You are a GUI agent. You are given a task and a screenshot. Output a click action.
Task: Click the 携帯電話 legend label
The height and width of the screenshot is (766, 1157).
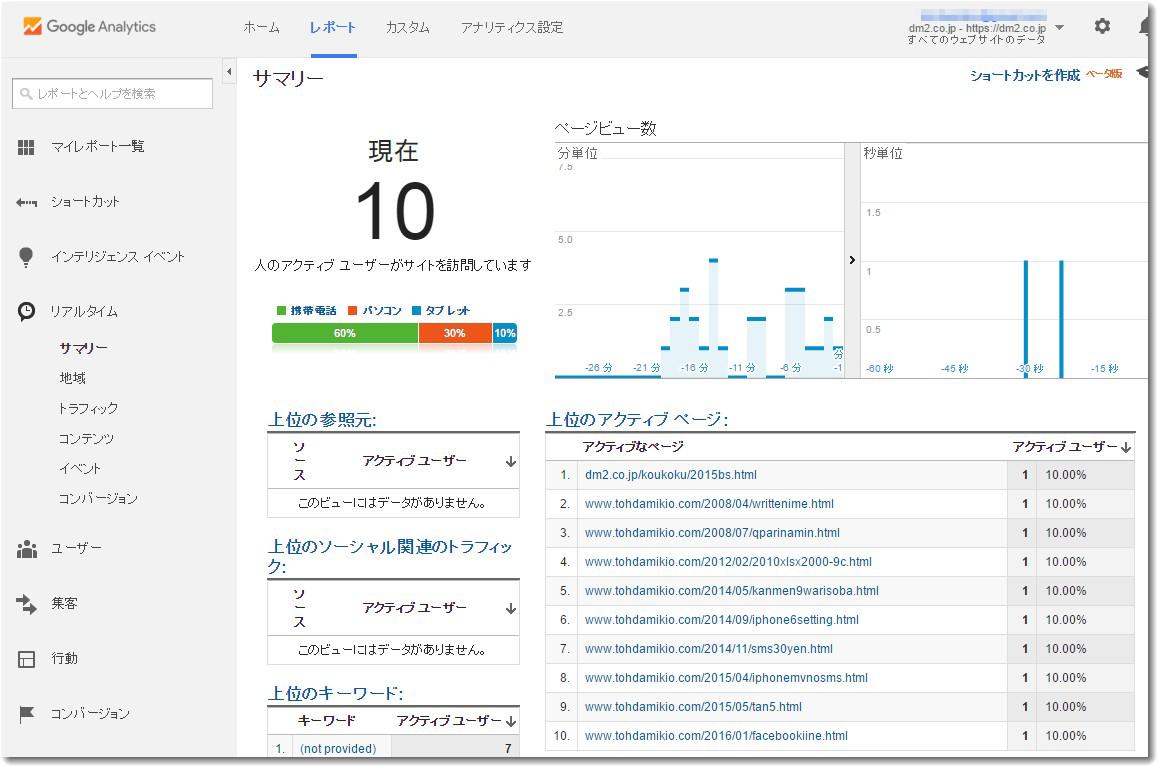(x=313, y=311)
